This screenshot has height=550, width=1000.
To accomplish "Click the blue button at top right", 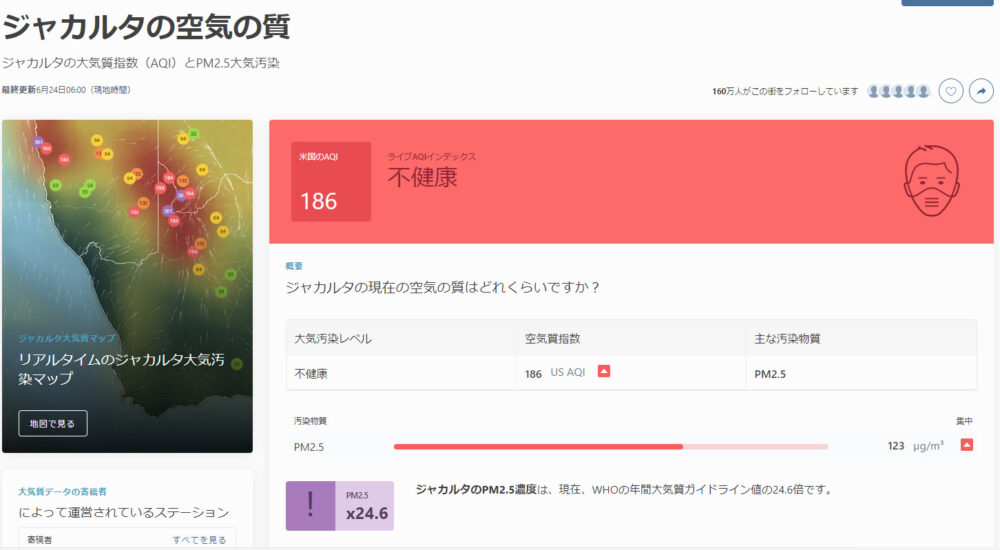I will click(946, 3).
